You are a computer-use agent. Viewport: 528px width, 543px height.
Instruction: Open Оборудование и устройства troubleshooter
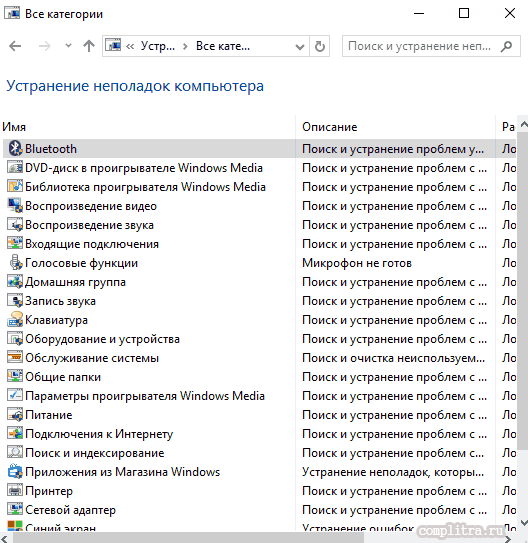[x=102, y=339]
